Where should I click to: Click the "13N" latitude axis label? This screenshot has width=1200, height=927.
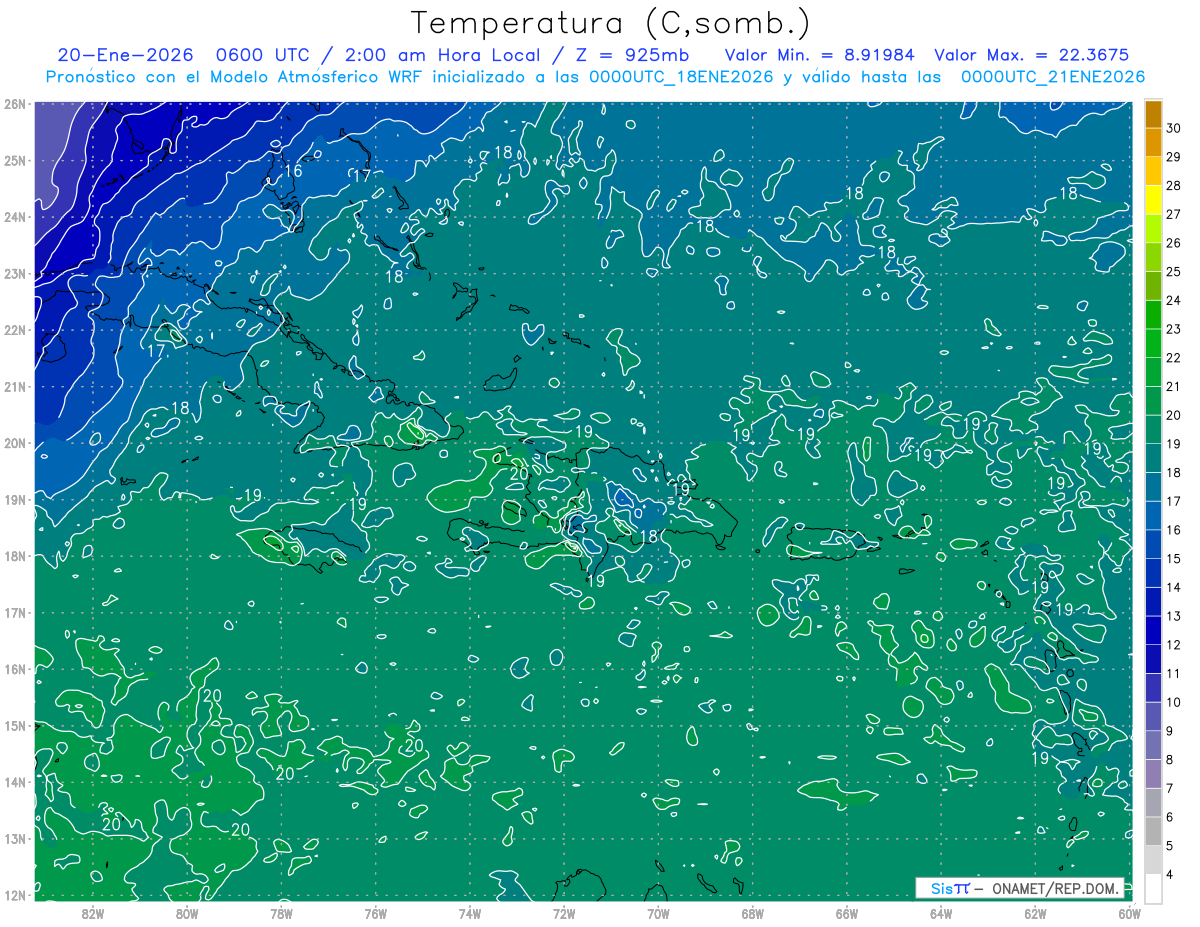15,838
